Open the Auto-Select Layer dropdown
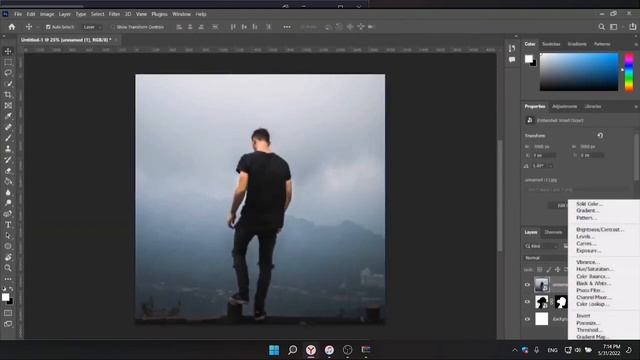This screenshot has width=640, height=360. coord(91,27)
